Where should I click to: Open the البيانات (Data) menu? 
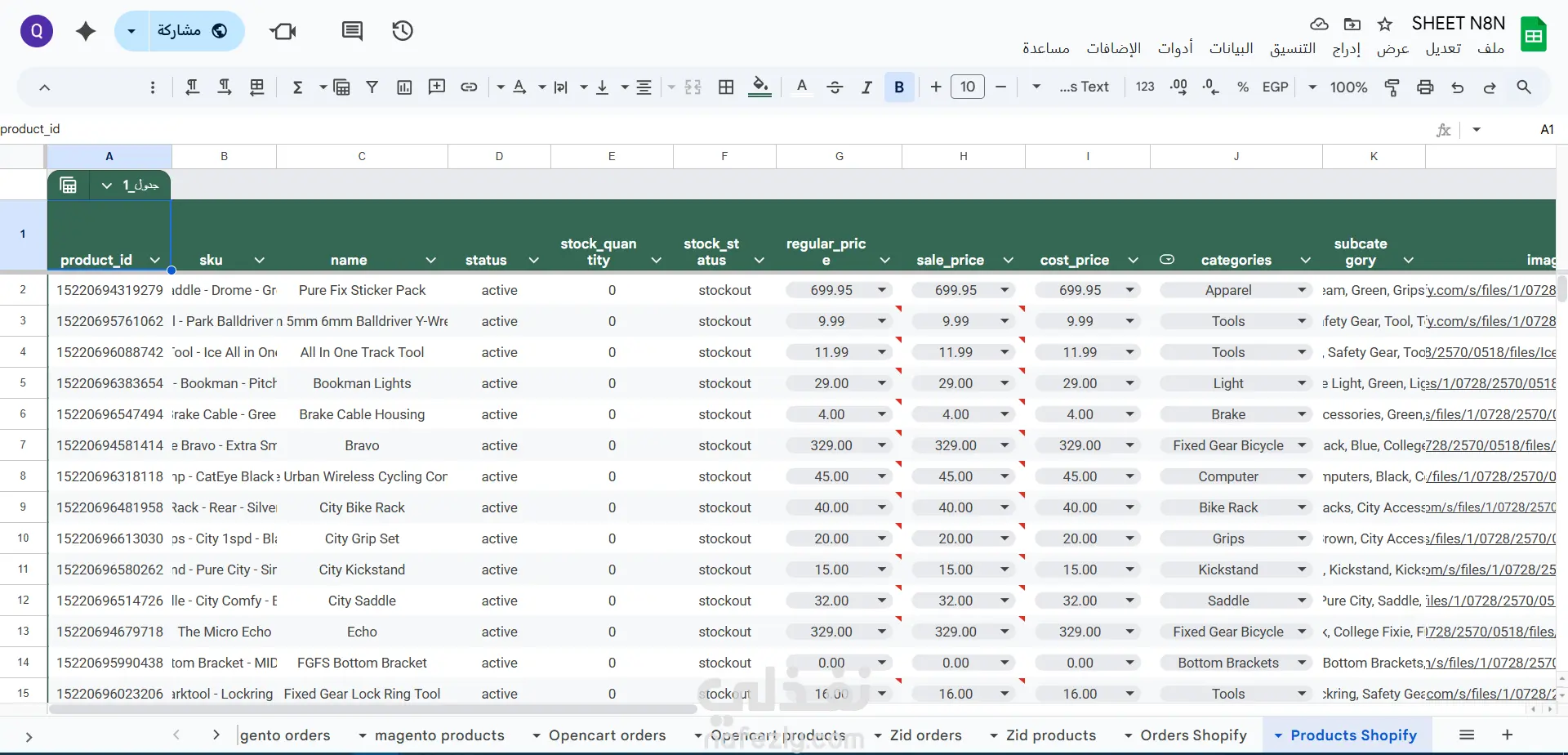coord(1231,48)
